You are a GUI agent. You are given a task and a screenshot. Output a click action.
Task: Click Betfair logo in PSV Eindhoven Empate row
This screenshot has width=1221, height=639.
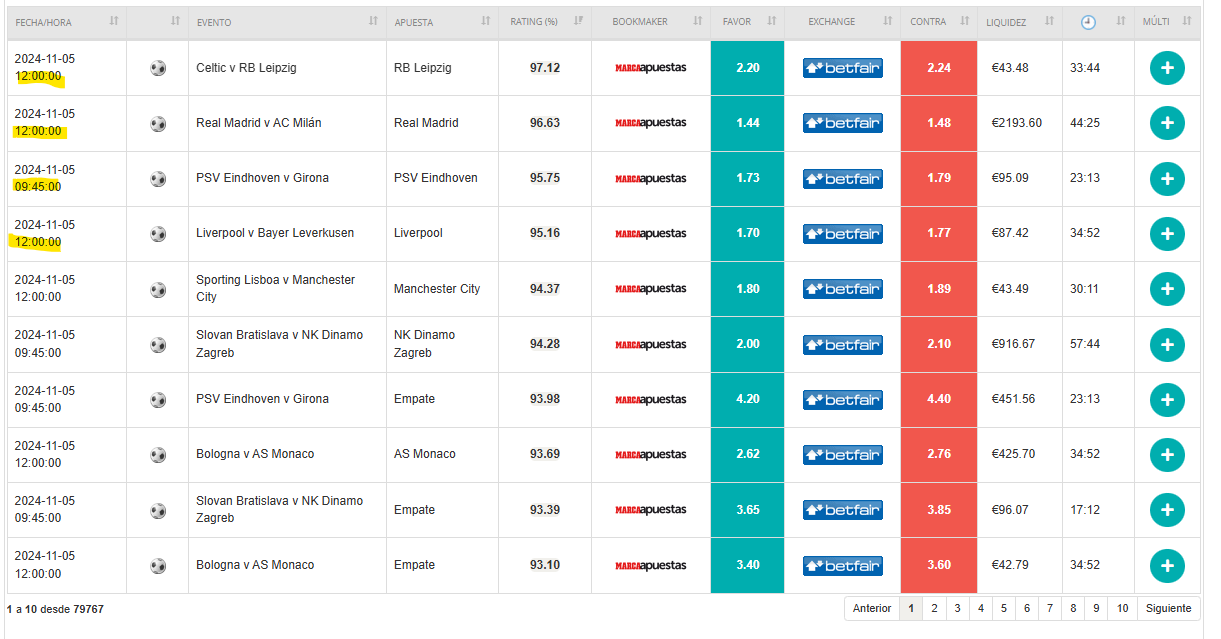tap(842, 400)
